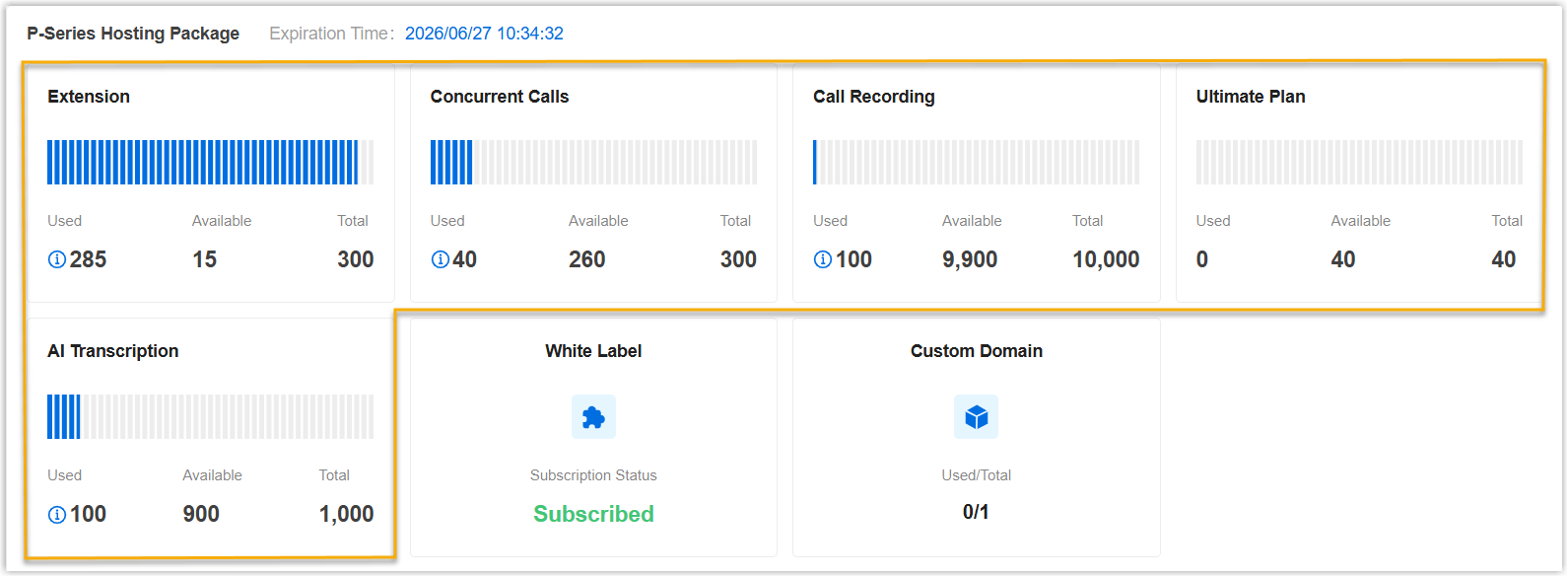Click info icon next to Concurrent Calls used 40
This screenshot has height=577, width=1568.
pyautogui.click(x=440, y=260)
